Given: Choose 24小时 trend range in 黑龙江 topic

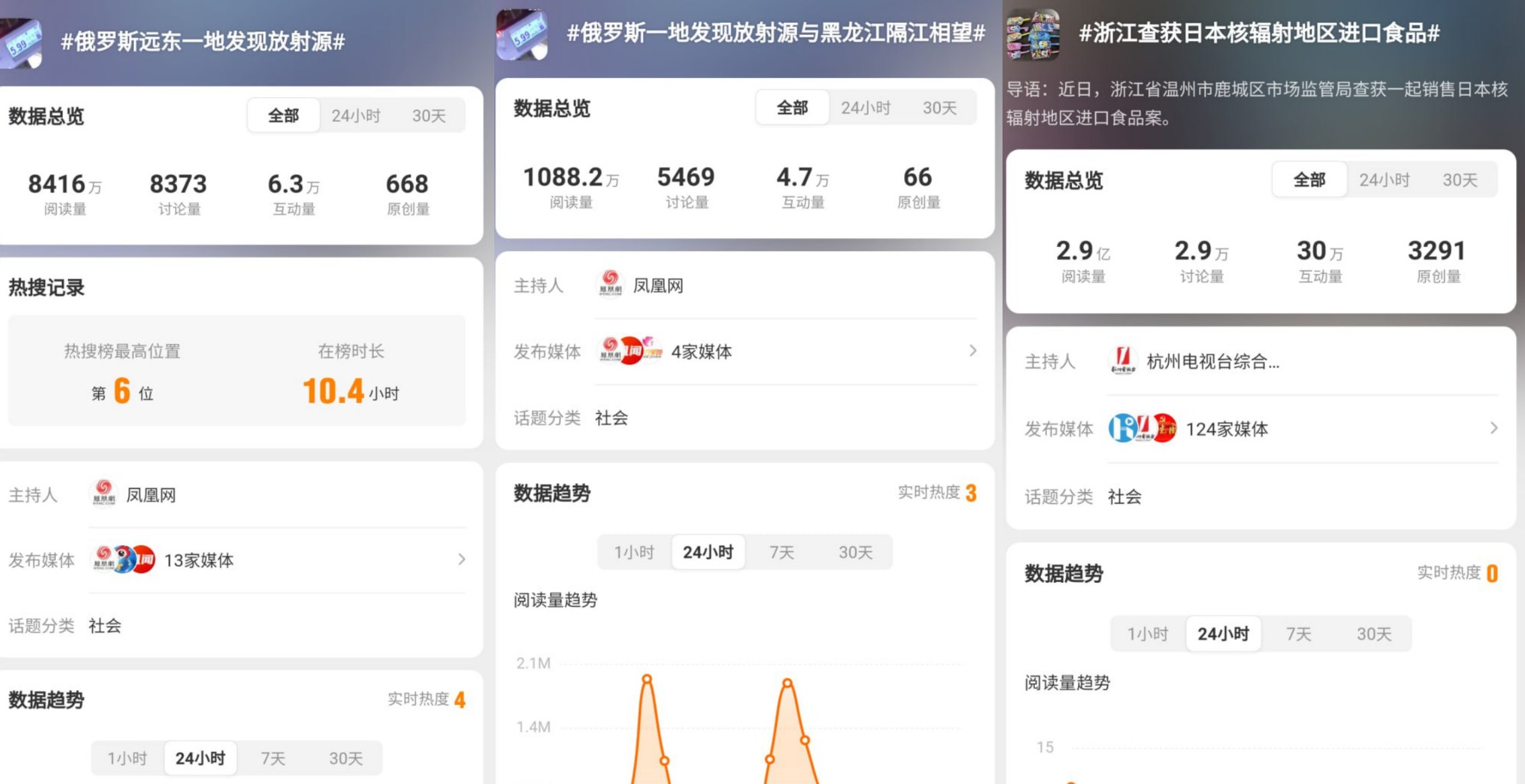Looking at the screenshot, I should 708,553.
